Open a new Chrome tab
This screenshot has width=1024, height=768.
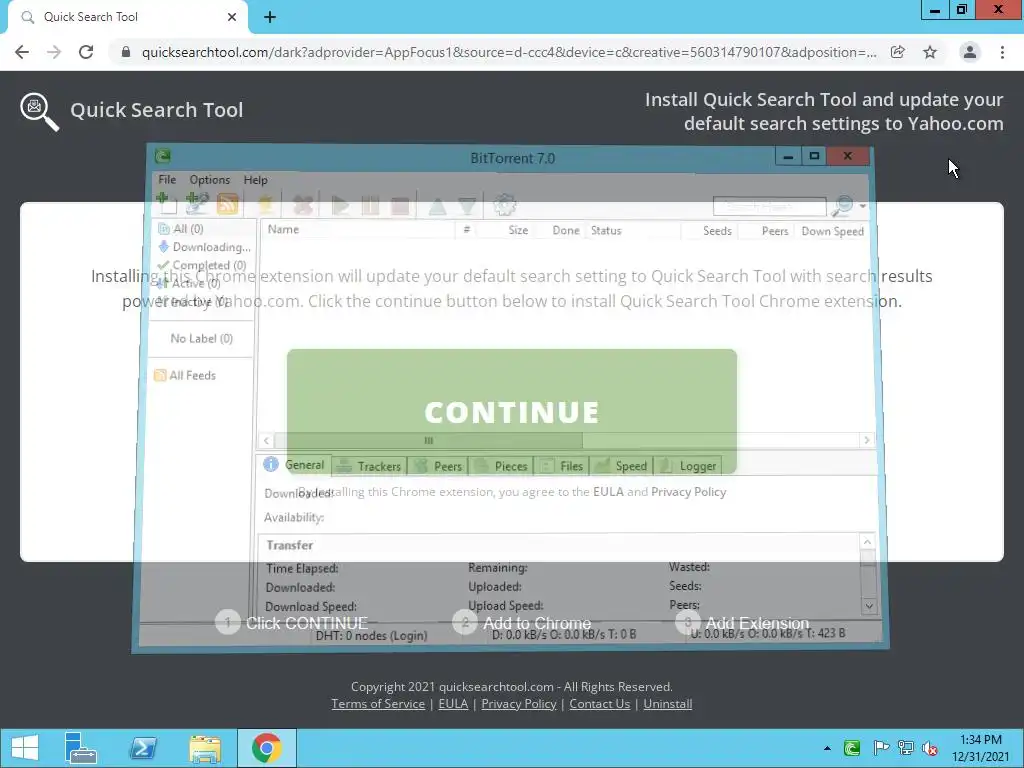270,17
